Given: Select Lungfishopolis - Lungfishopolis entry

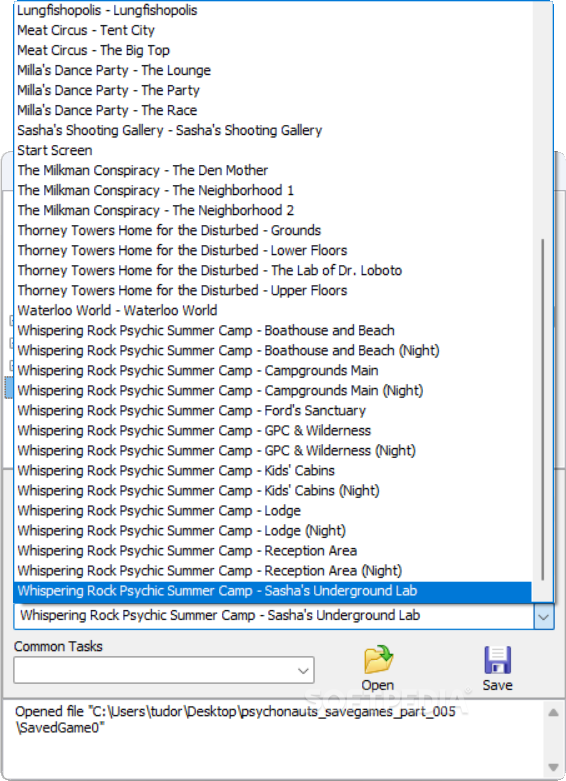Looking at the screenshot, I should 273,10.
